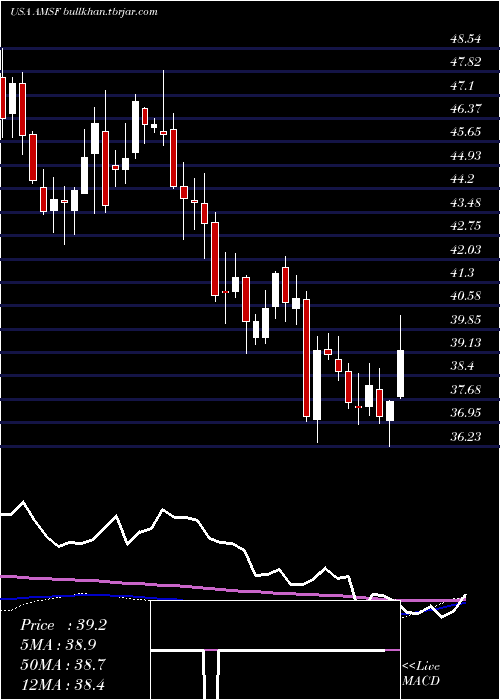500x700 pixels.
Task: Click the MACD histogram box
Action: pyautogui.click(x=275, y=650)
